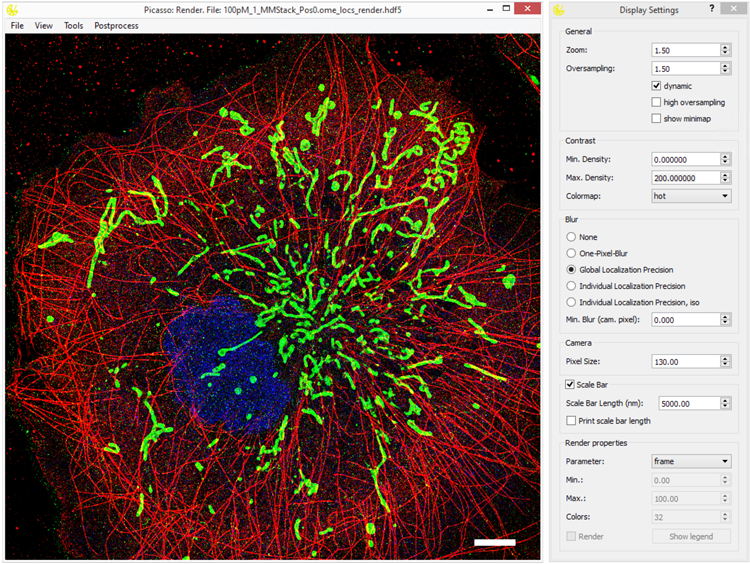Select One-Pixel-Blur option
This screenshot has width=750, height=564.
click(571, 254)
